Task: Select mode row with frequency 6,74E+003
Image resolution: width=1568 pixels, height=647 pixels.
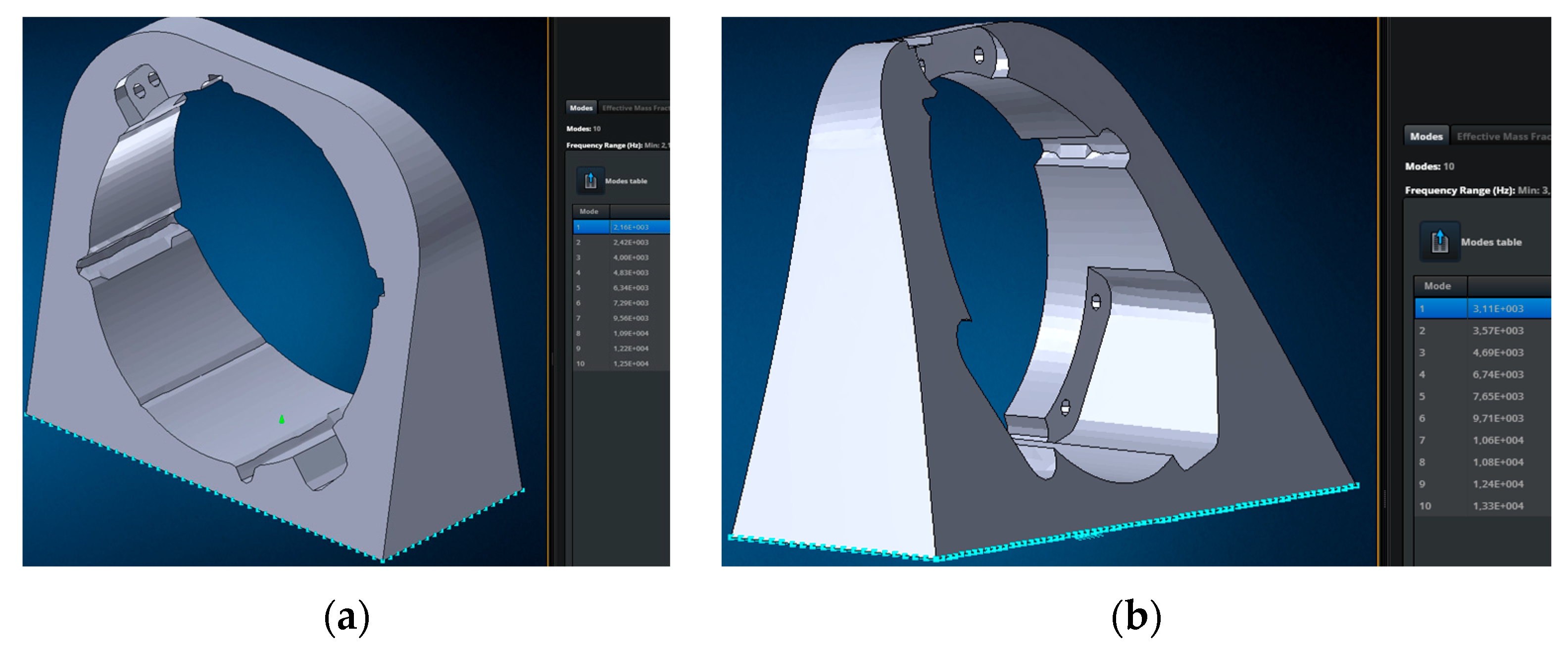Action: click(x=1497, y=374)
